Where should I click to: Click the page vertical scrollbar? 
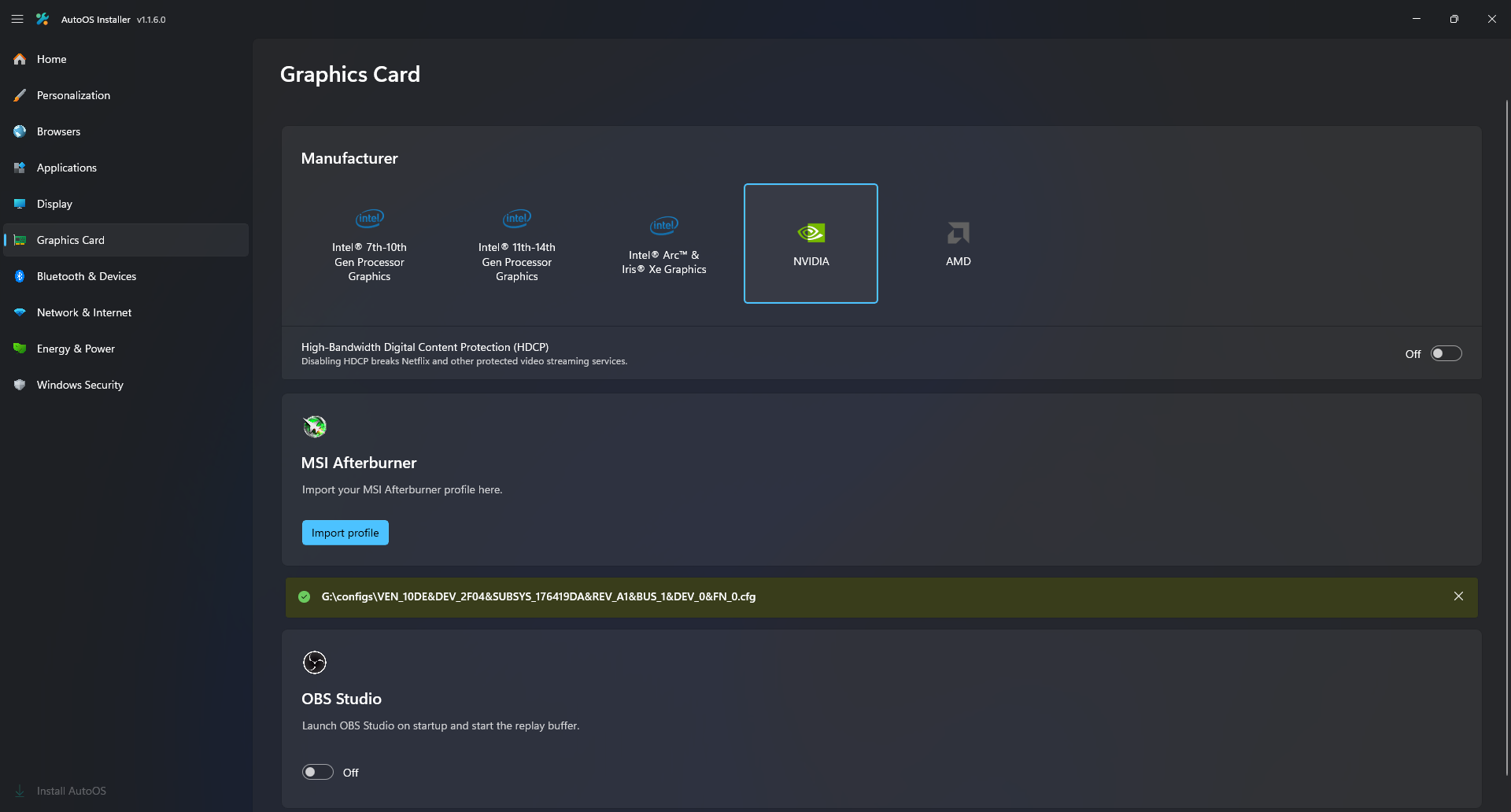tap(1506, 437)
